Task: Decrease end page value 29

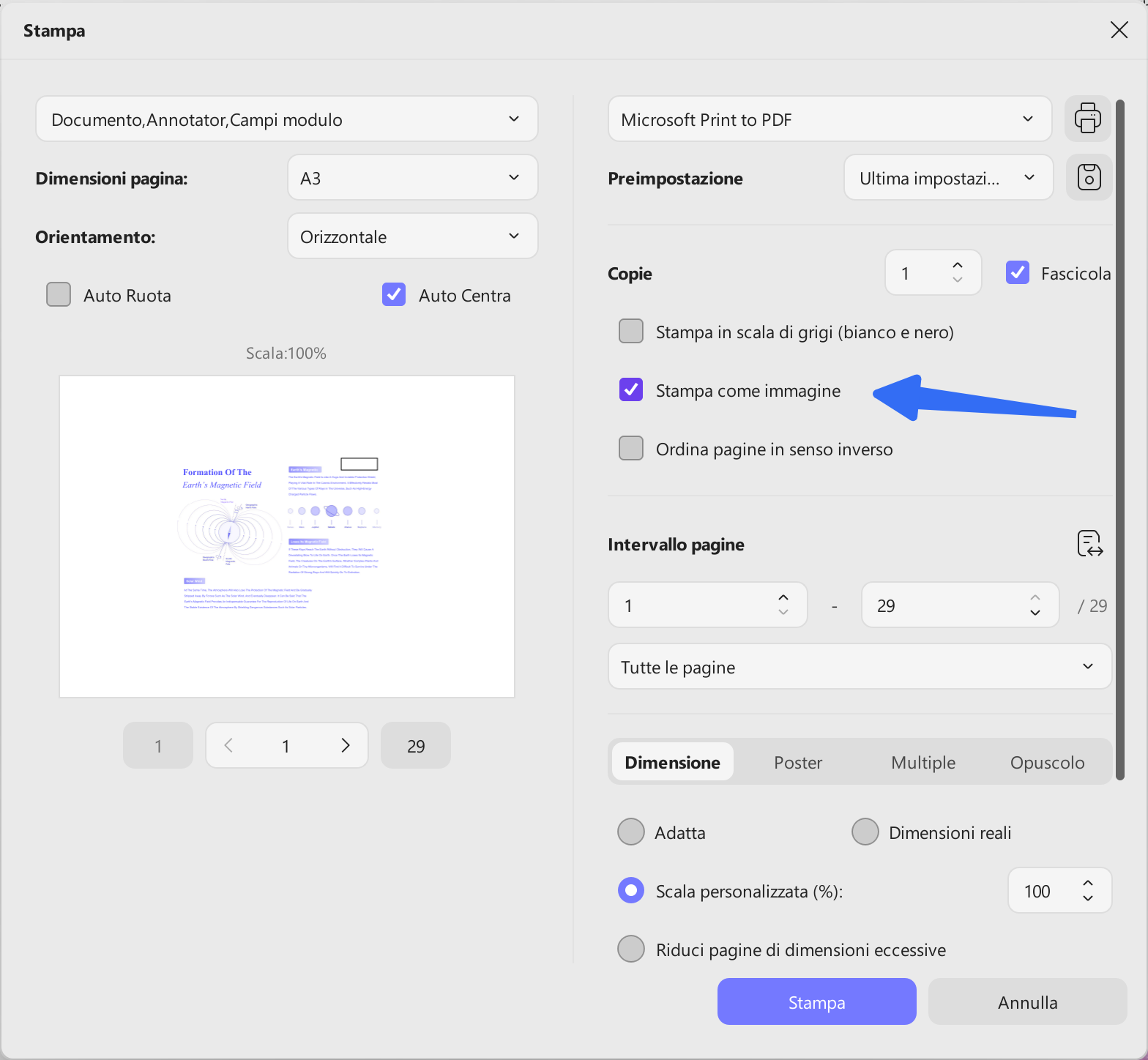Action: coord(1035,613)
